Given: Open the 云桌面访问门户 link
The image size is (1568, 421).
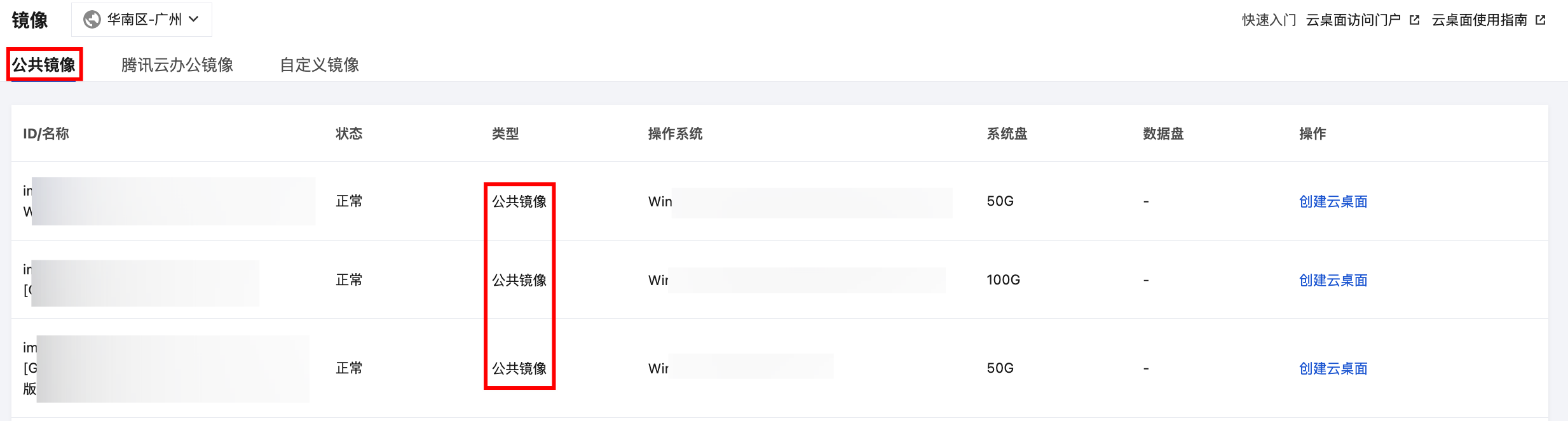Looking at the screenshot, I should point(1353,20).
